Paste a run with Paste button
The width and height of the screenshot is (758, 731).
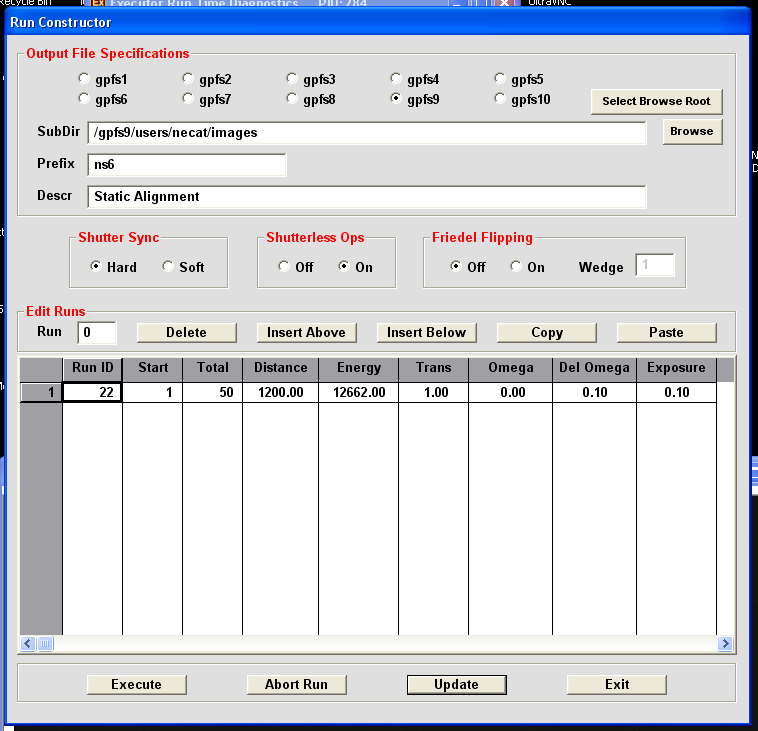click(x=666, y=332)
